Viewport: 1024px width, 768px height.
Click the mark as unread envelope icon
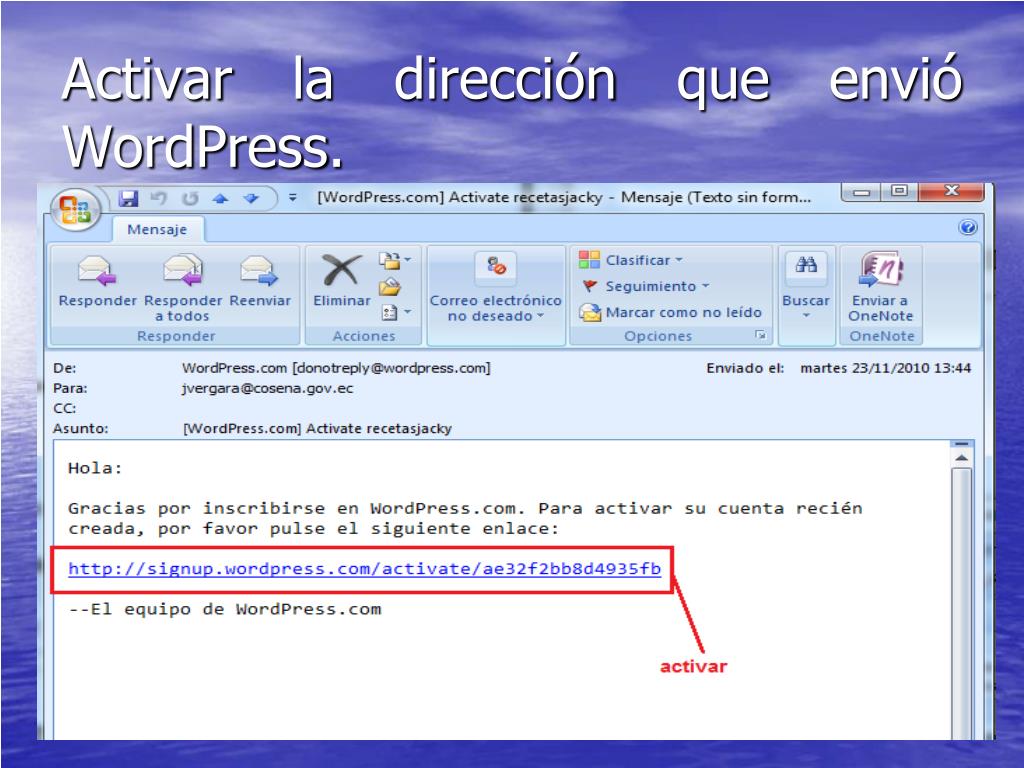point(590,313)
